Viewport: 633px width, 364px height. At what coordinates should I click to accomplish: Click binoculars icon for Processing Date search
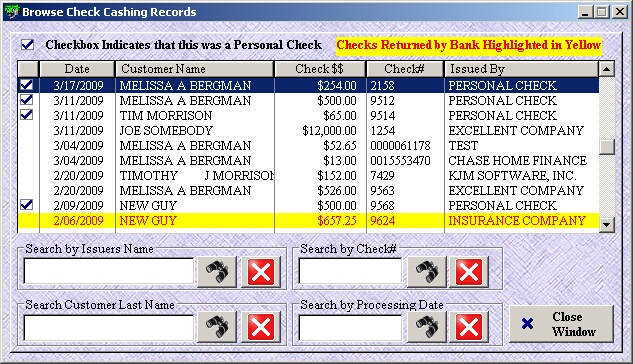coord(427,327)
